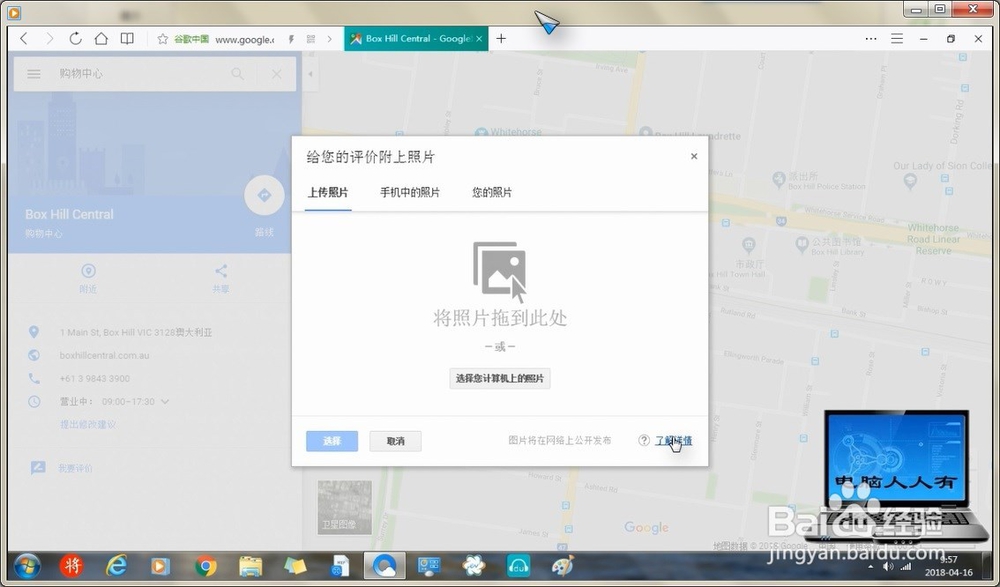The height and width of the screenshot is (587, 1000).
Task: Open a new browser tab
Action: coord(501,38)
